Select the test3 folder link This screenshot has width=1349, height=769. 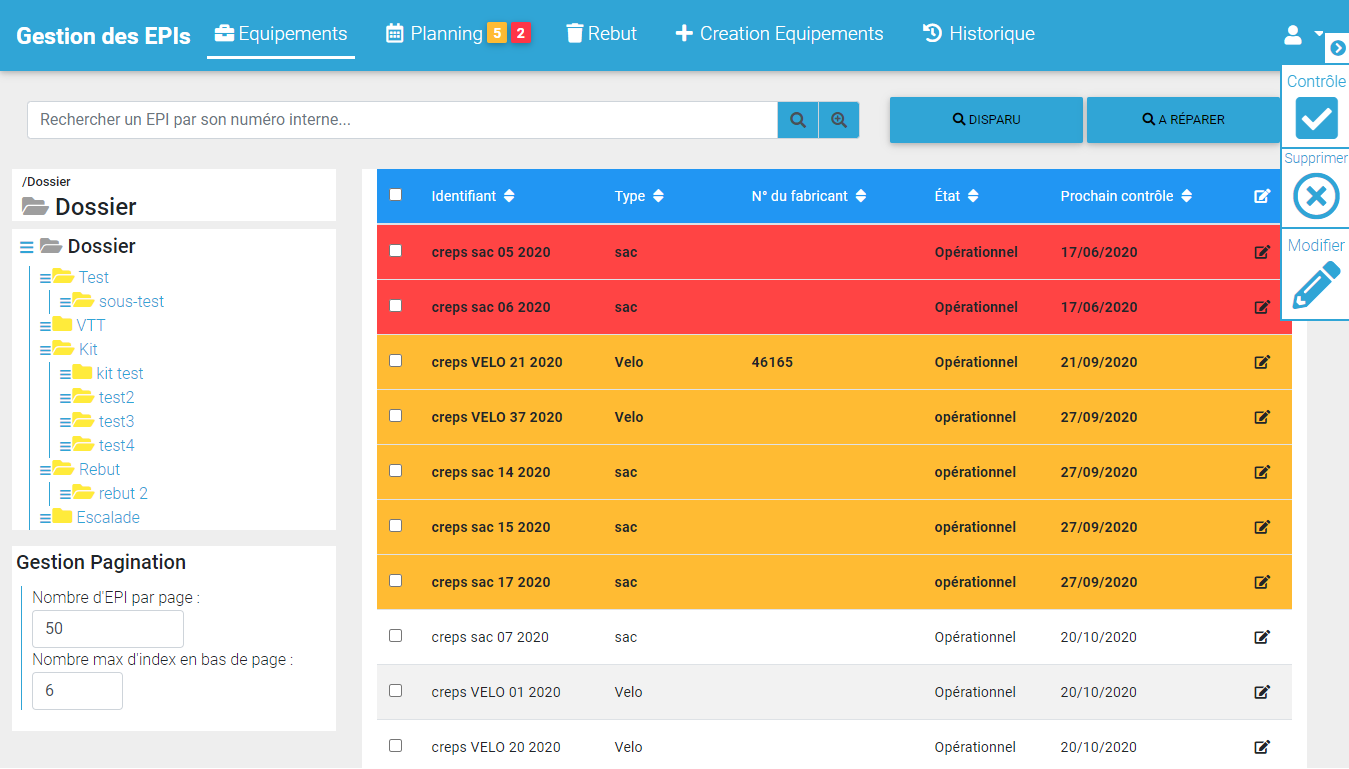coord(116,421)
